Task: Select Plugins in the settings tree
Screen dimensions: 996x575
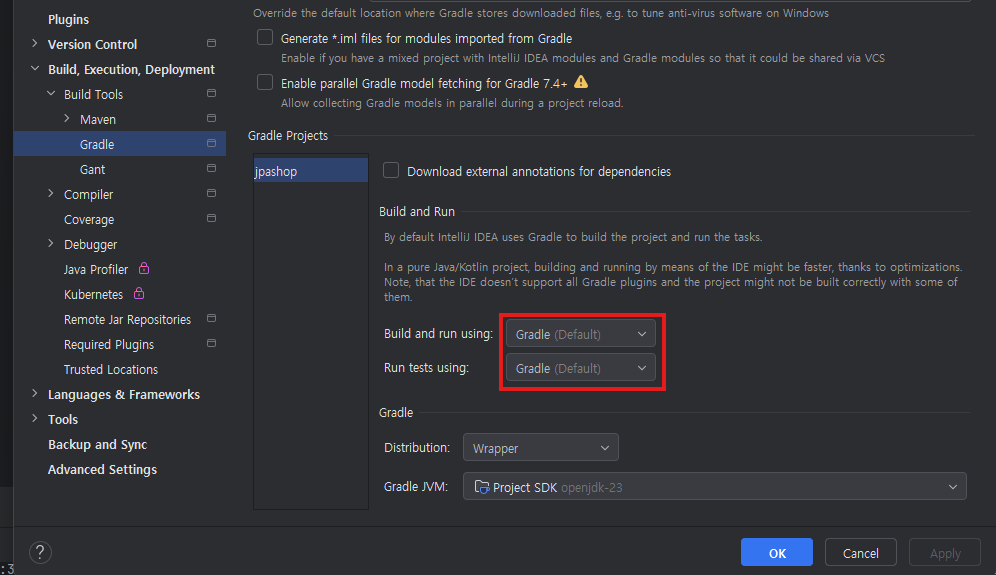Action: pos(69,19)
